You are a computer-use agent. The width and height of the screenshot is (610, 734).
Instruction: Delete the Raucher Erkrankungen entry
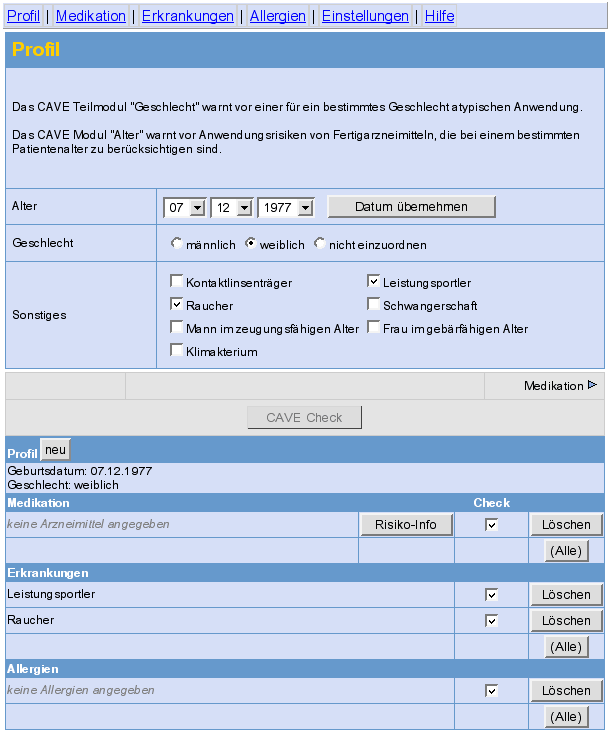click(x=566, y=621)
